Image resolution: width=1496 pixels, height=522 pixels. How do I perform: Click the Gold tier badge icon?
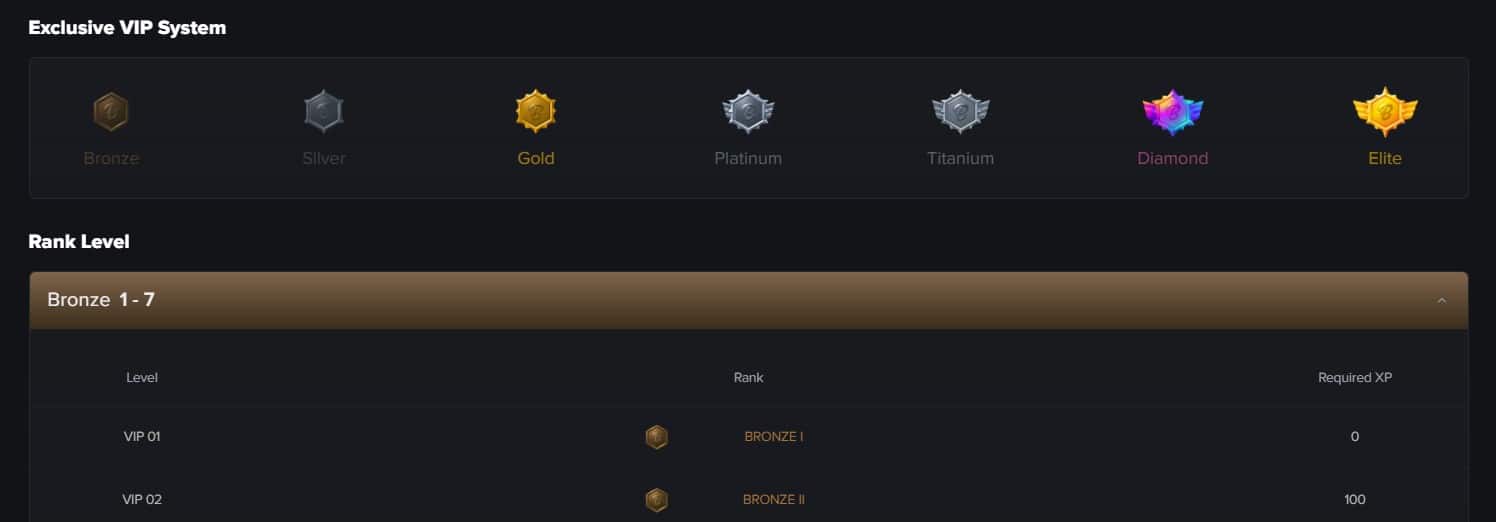[536, 111]
